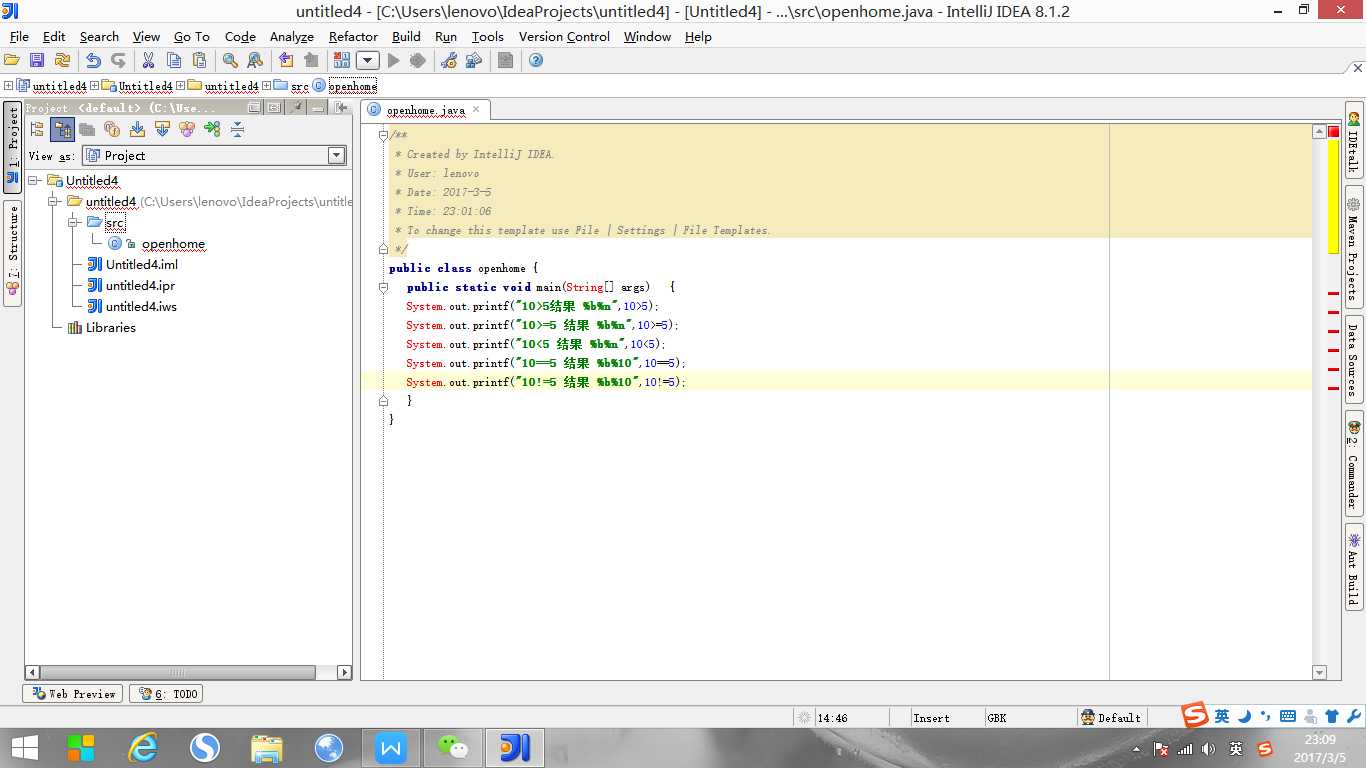Open WeChat from the taskbar

tap(453, 747)
